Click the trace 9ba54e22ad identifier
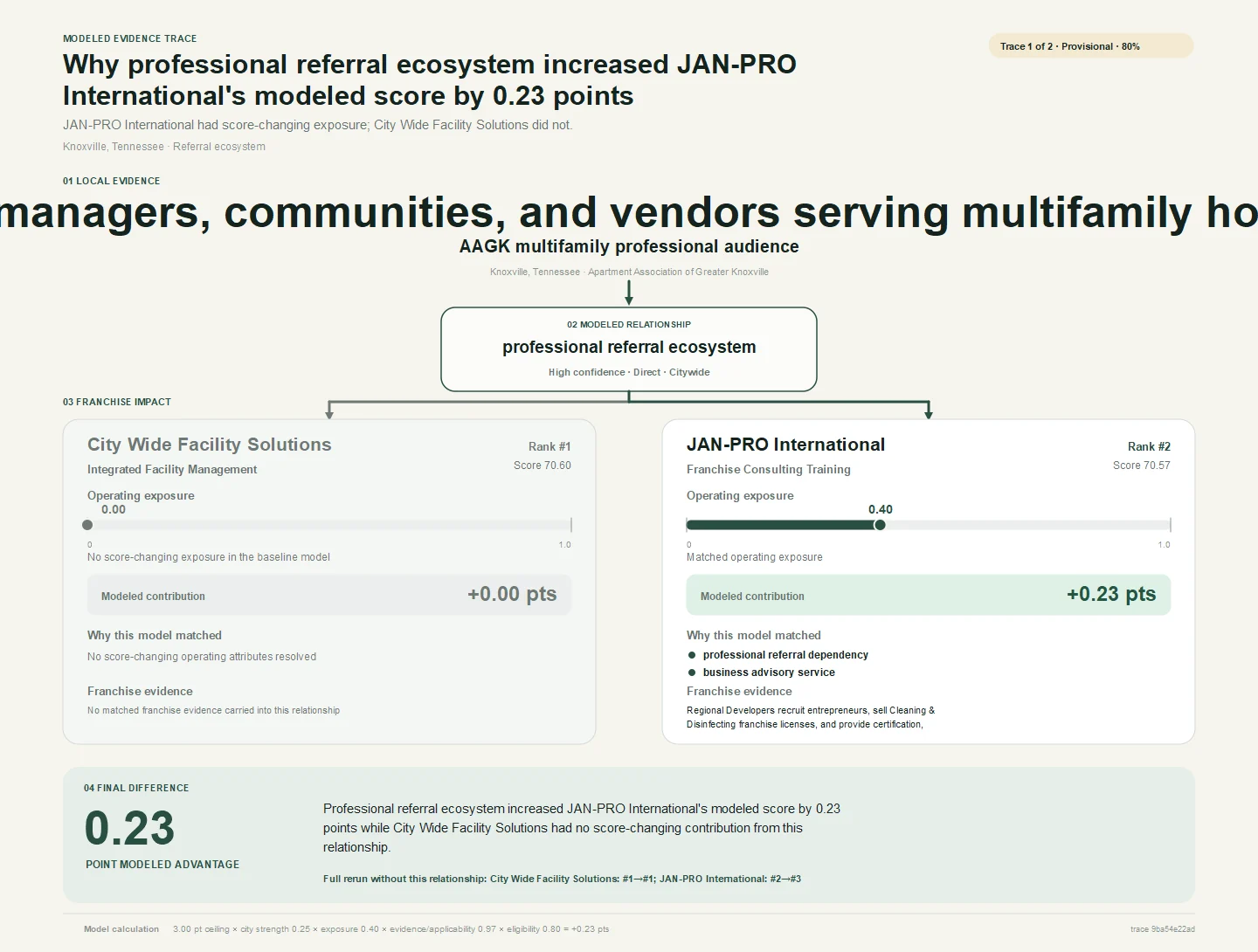1258x952 pixels. [1163, 929]
